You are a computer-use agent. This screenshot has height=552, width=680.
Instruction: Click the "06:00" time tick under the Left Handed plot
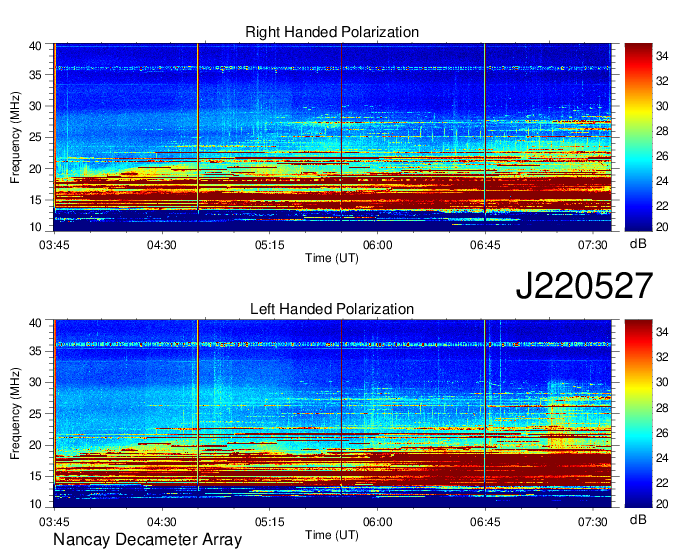(x=377, y=522)
